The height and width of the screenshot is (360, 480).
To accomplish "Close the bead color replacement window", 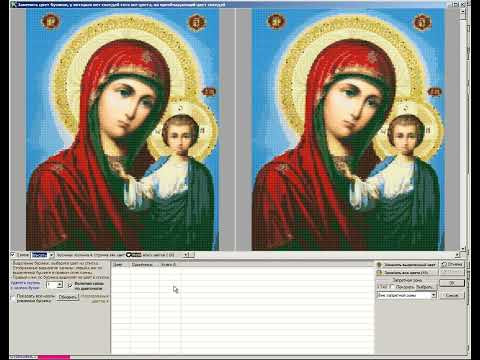I will [x=463, y=4].
